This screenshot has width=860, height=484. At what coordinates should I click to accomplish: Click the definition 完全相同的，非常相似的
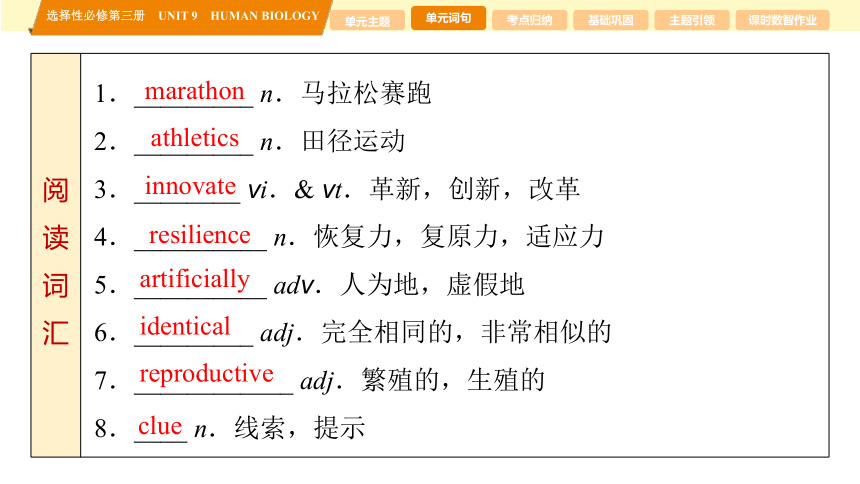pos(466,333)
